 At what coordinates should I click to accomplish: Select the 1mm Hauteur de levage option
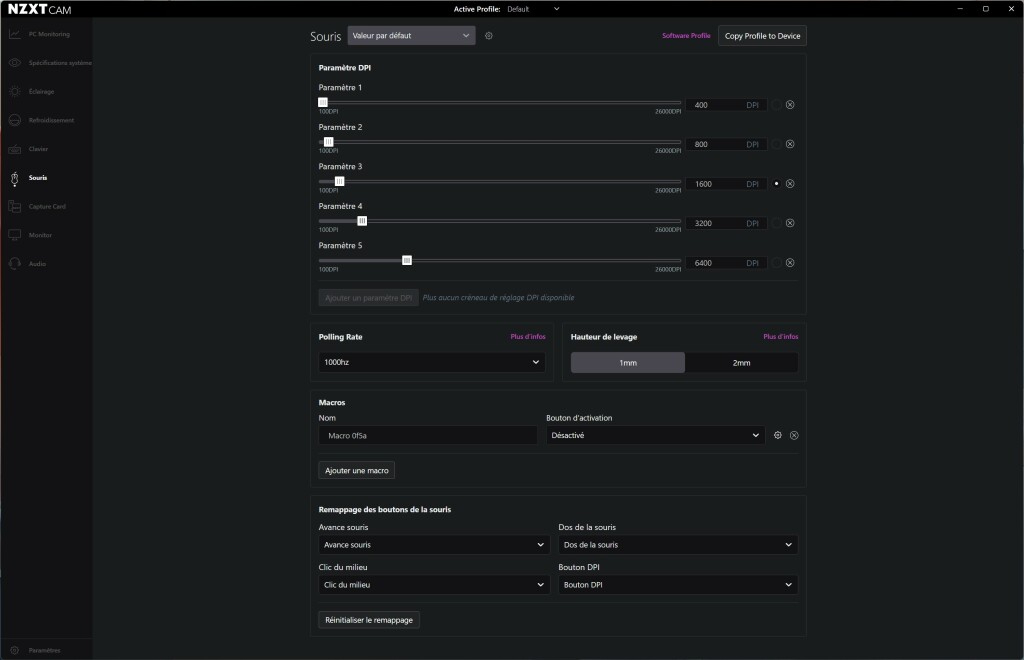coord(627,362)
